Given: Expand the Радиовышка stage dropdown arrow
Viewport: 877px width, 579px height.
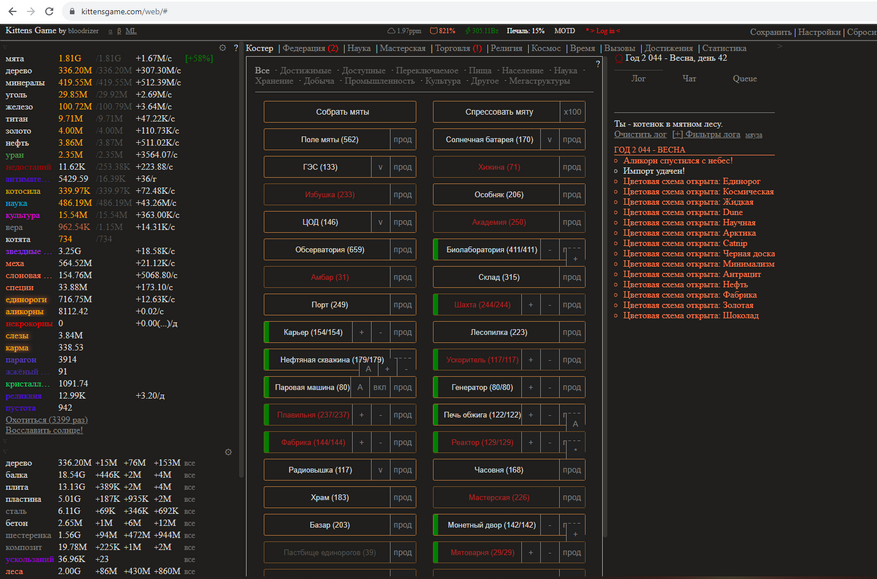Looking at the screenshot, I should coord(380,470).
